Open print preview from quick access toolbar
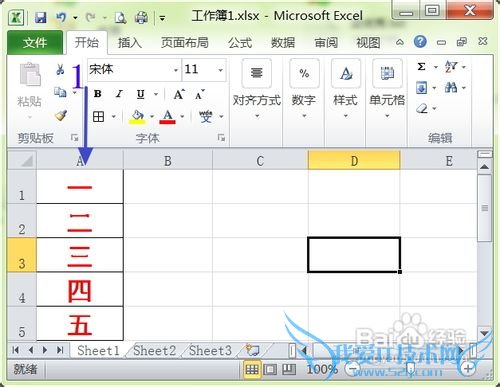 tap(120, 18)
